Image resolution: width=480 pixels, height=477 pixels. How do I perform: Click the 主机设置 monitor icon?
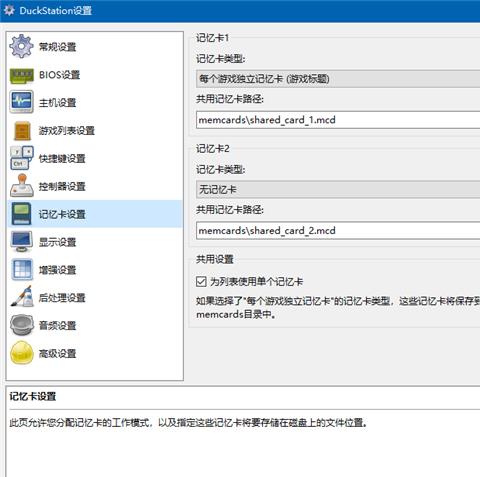coord(22,102)
